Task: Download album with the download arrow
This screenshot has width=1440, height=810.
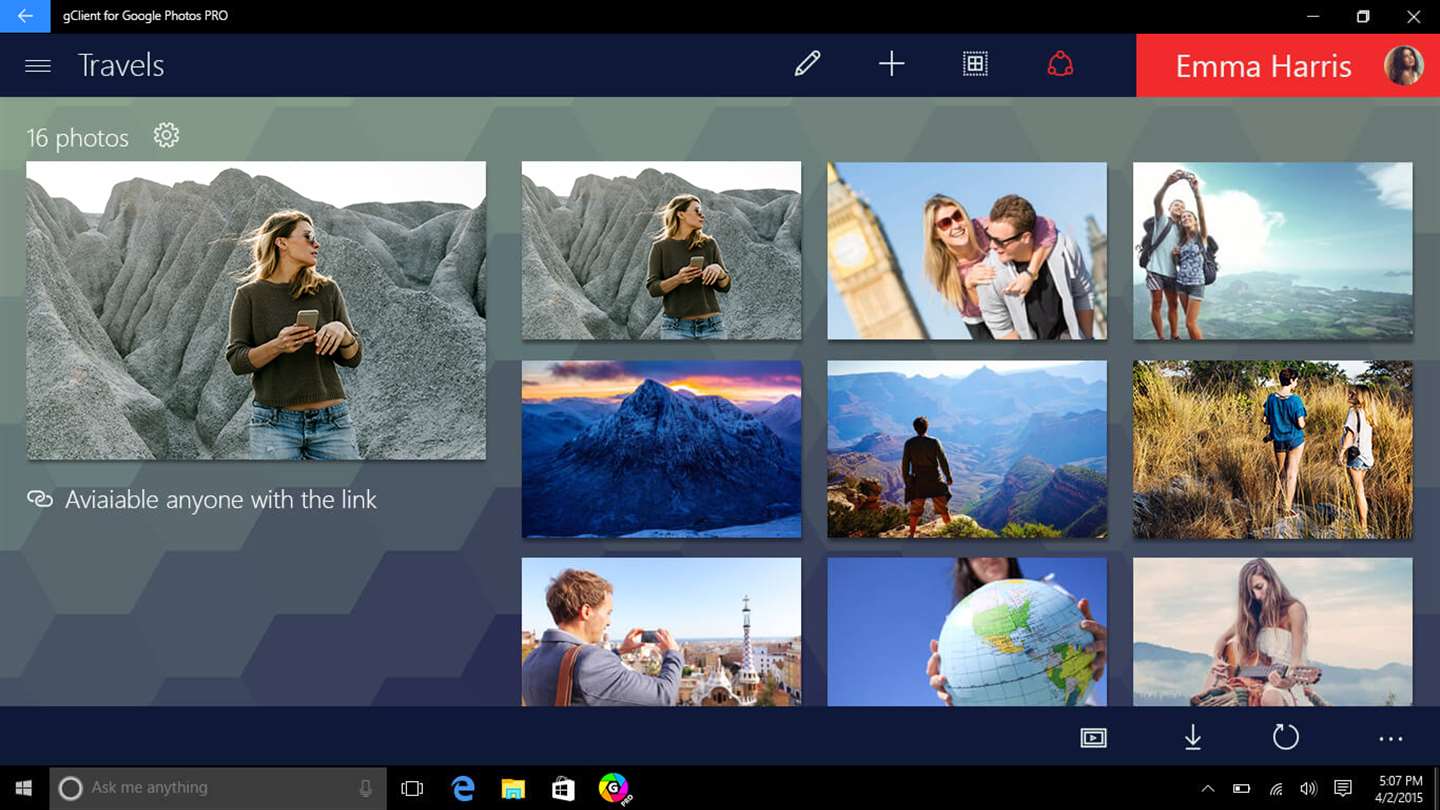Action: (1192, 738)
